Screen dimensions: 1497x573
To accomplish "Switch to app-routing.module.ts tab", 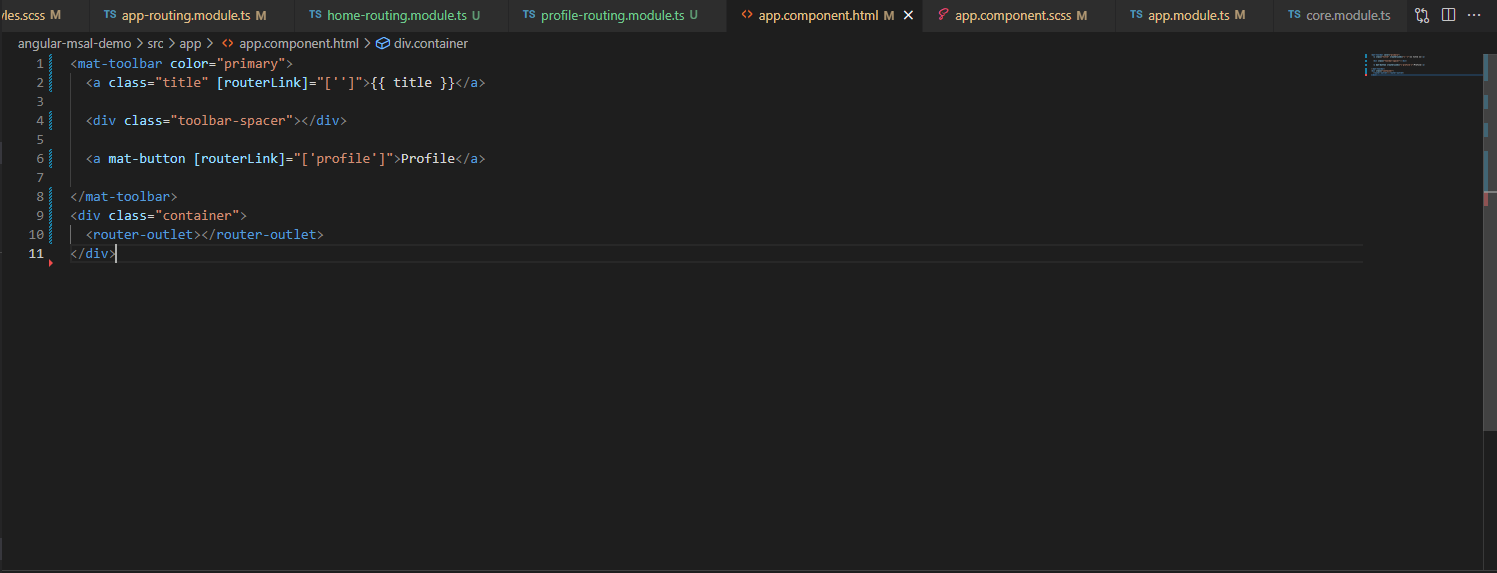I will (185, 16).
